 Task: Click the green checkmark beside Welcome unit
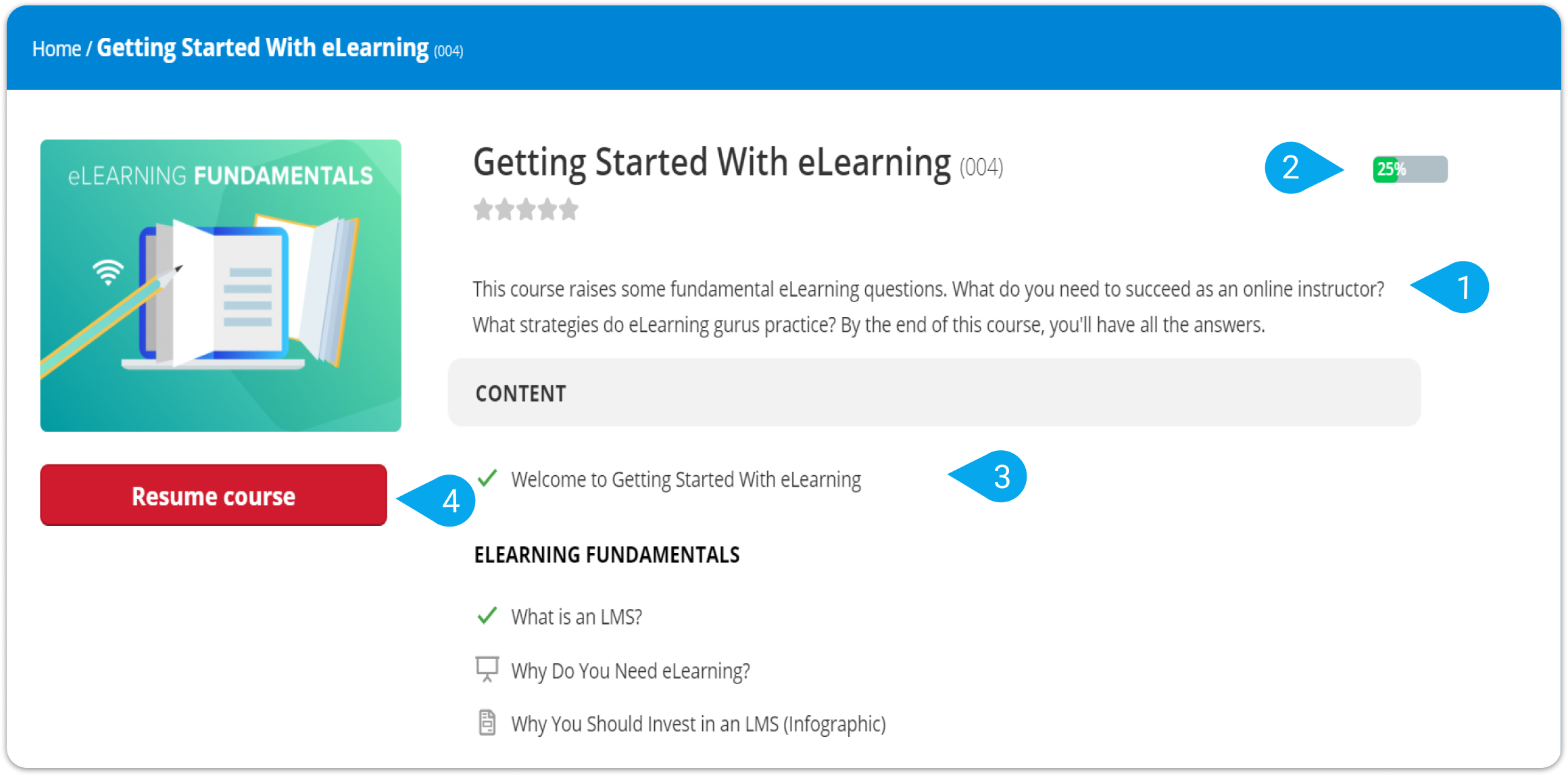(487, 479)
